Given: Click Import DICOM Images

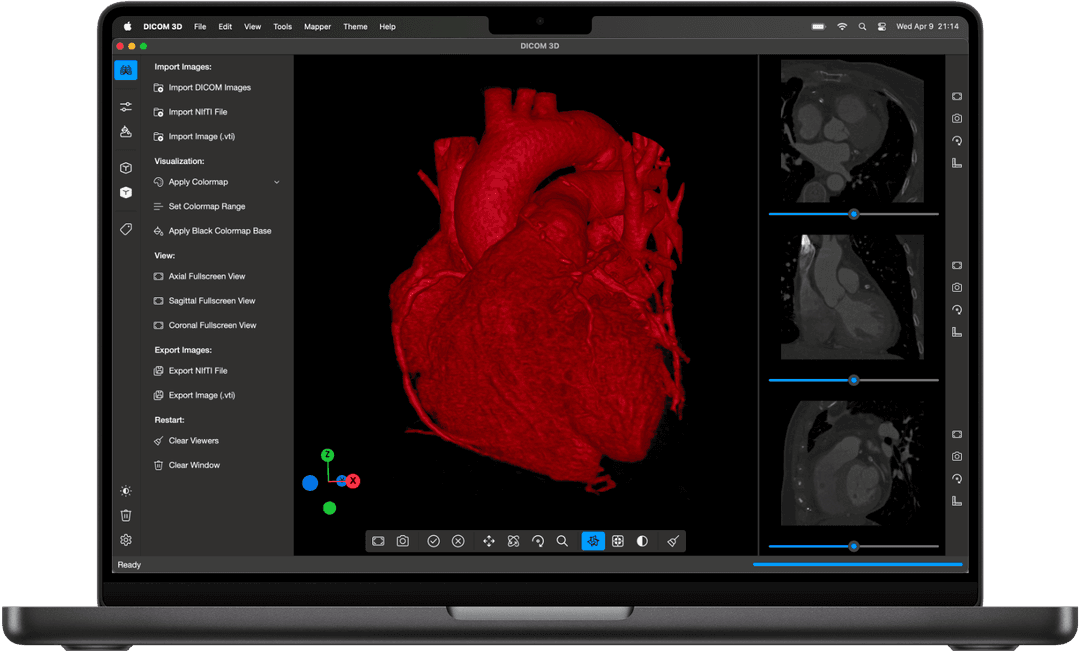Looking at the screenshot, I should coord(209,87).
